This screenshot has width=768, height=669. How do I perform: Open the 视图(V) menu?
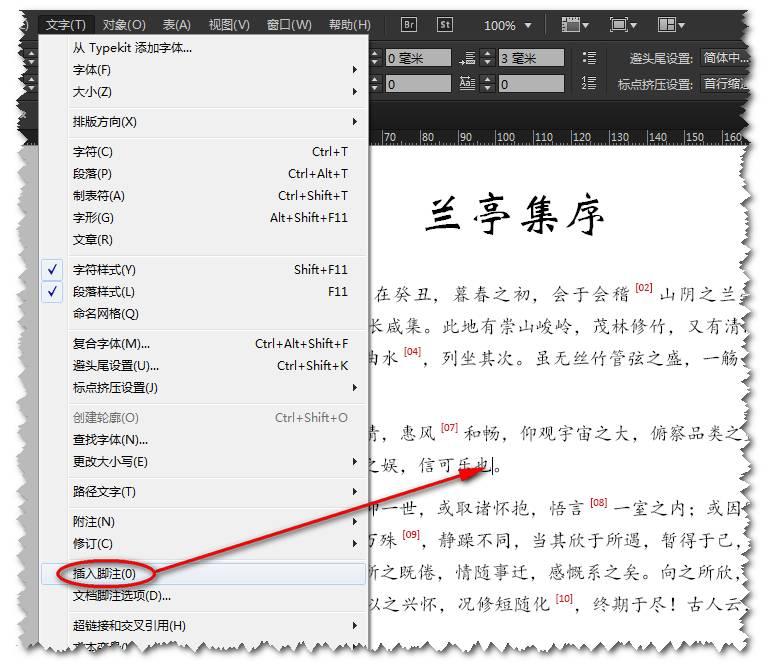(229, 24)
